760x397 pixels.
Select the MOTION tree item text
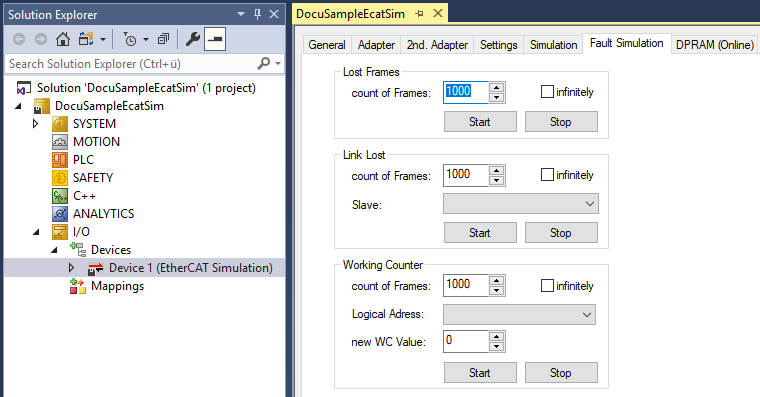[96, 142]
